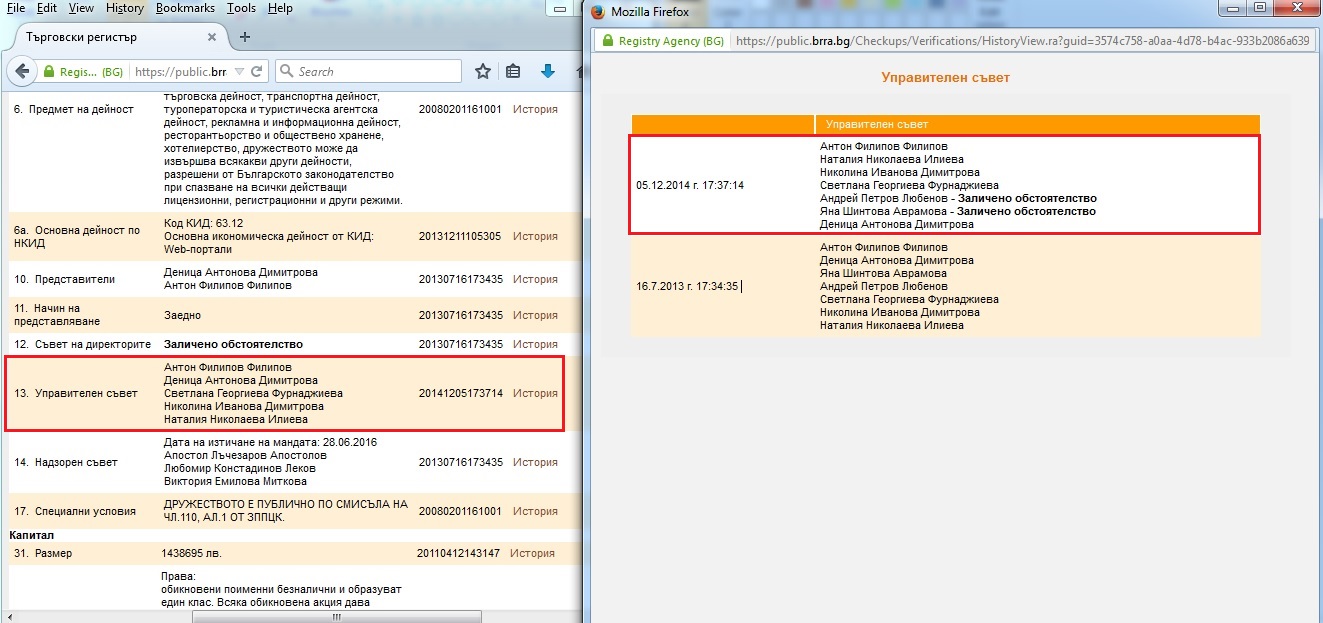Show bookmarks list icon in toolbar
The width and height of the screenshot is (1323, 623).
point(514,71)
